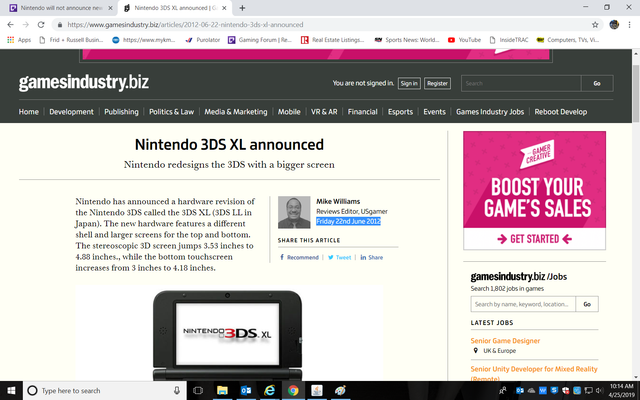Open the Media & Marketing section

click(x=236, y=112)
